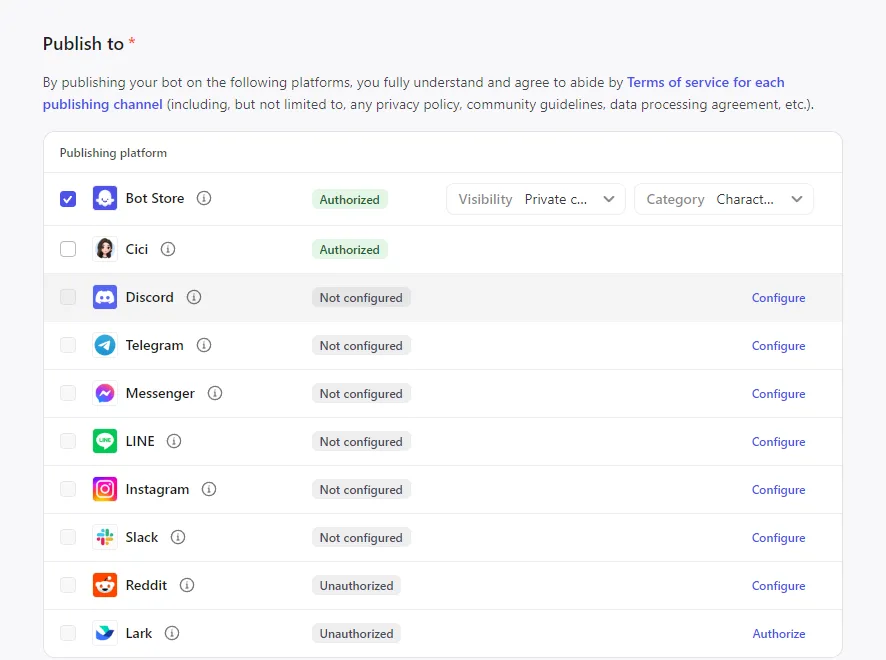Click the Reddit logo icon
886x660 pixels.
[x=105, y=585]
